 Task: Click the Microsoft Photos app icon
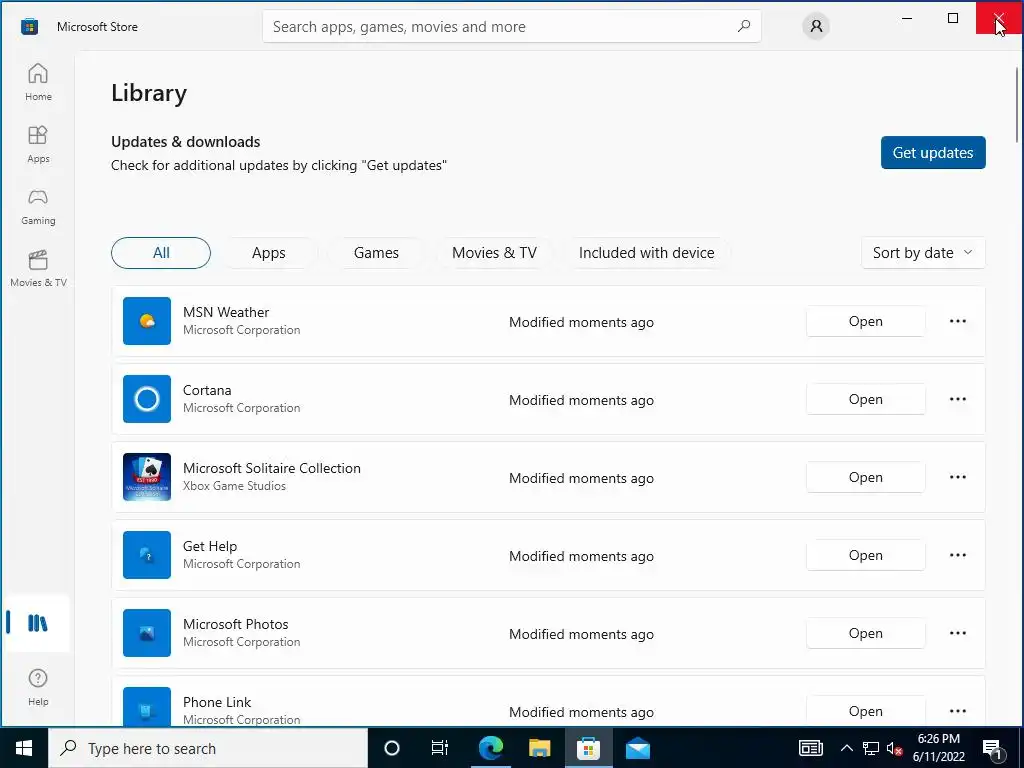(x=147, y=633)
